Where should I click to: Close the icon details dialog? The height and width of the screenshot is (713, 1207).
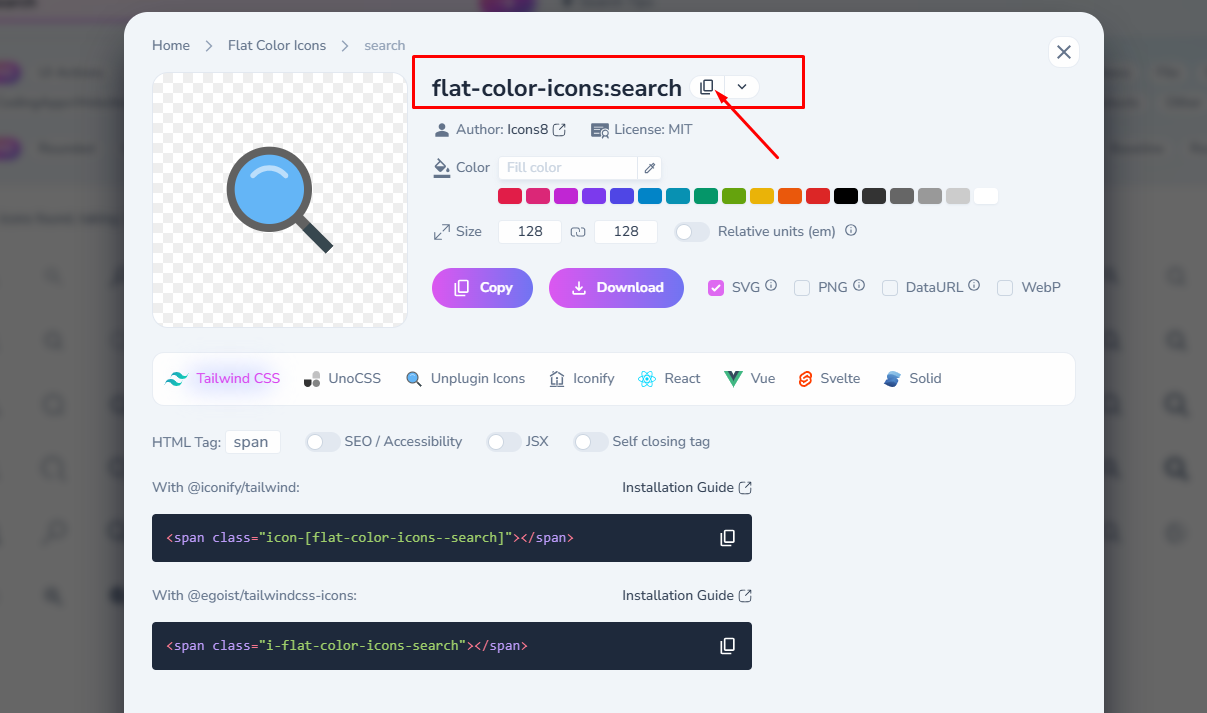1064,52
